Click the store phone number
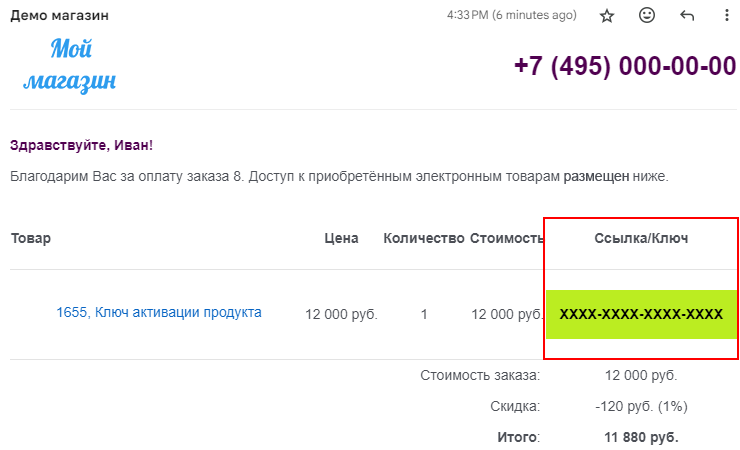 point(624,66)
